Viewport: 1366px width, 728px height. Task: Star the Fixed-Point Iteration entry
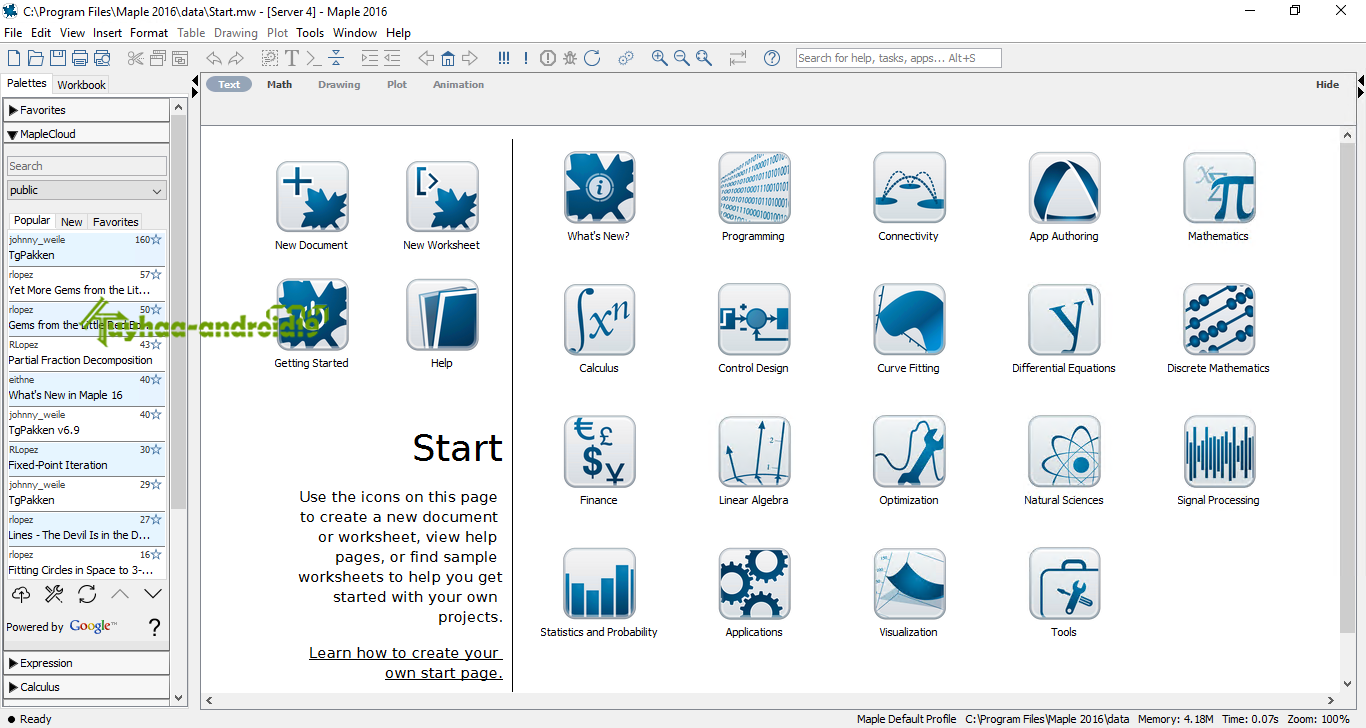[x=156, y=450]
